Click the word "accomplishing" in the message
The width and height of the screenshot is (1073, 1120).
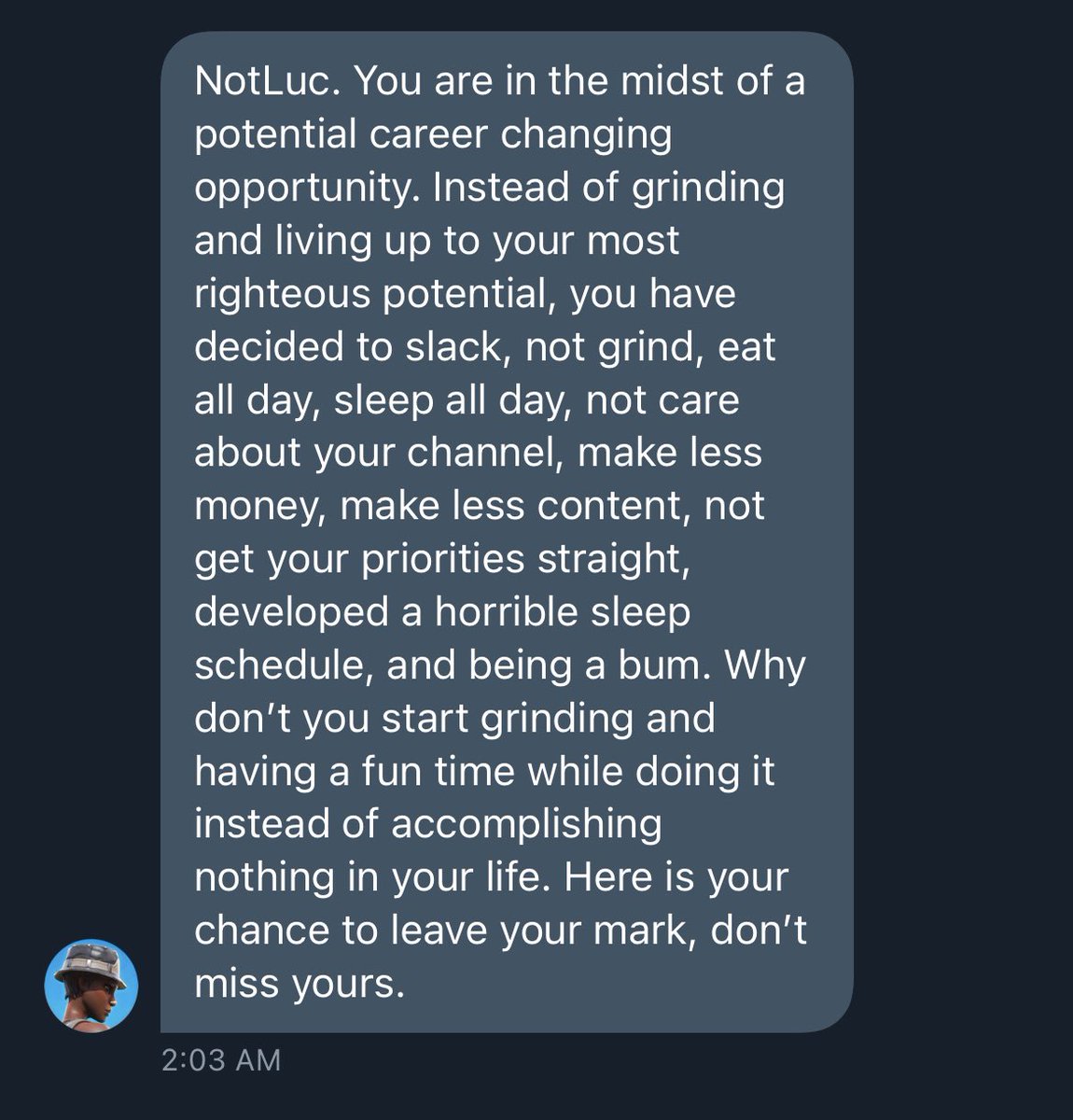[x=525, y=824]
